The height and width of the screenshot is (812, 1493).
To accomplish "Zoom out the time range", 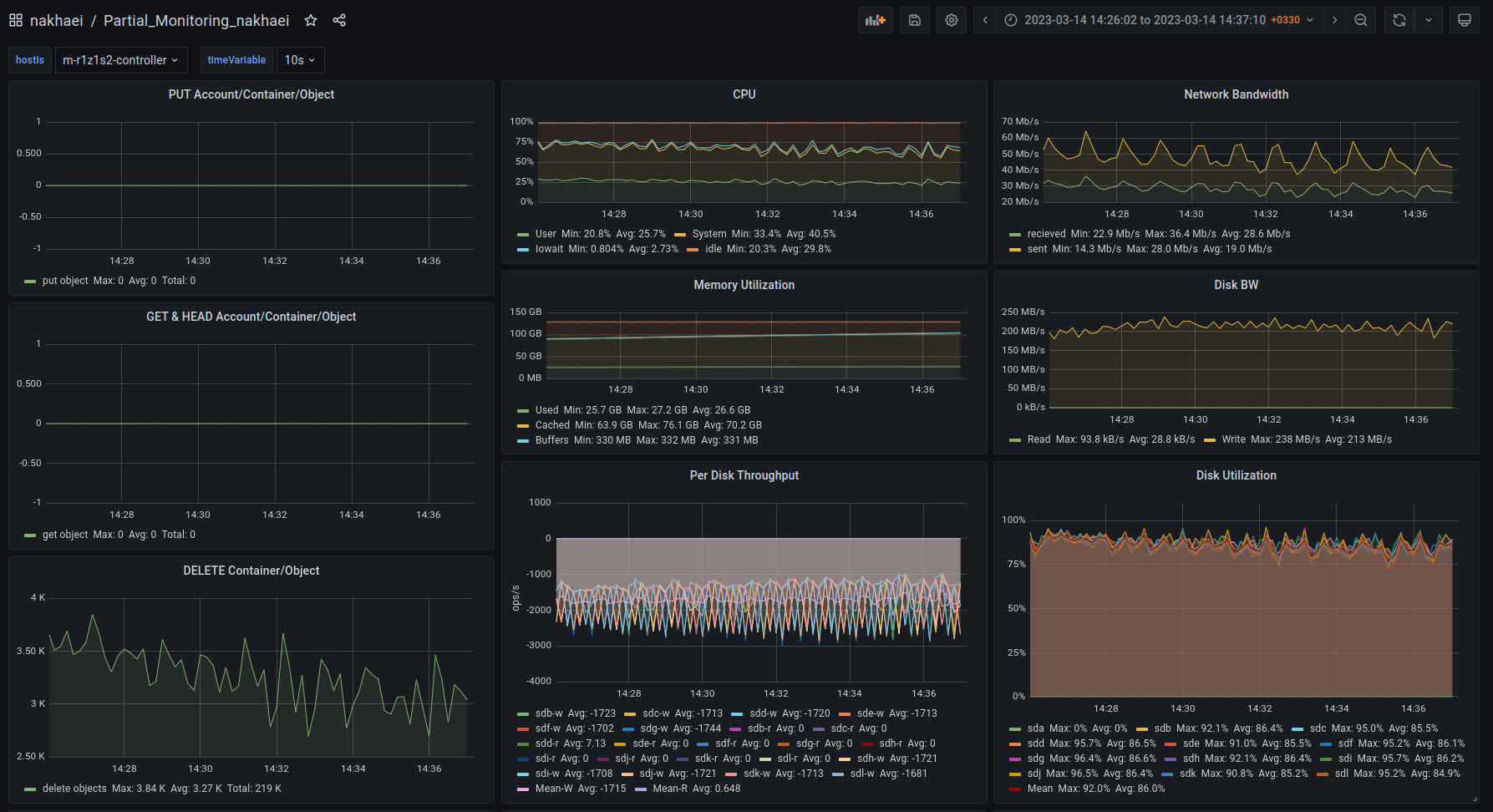I will click(x=1361, y=20).
